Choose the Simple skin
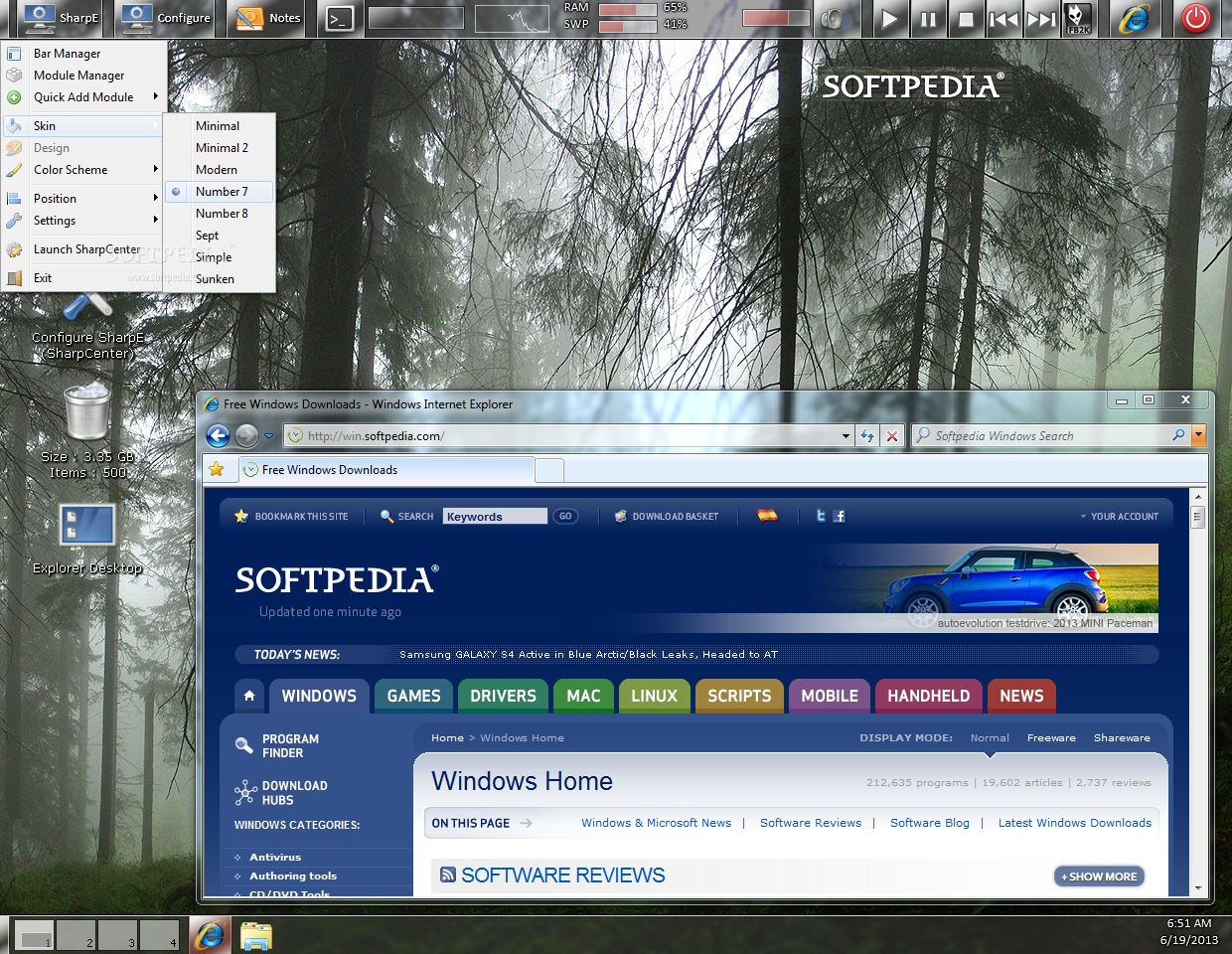 point(219,257)
